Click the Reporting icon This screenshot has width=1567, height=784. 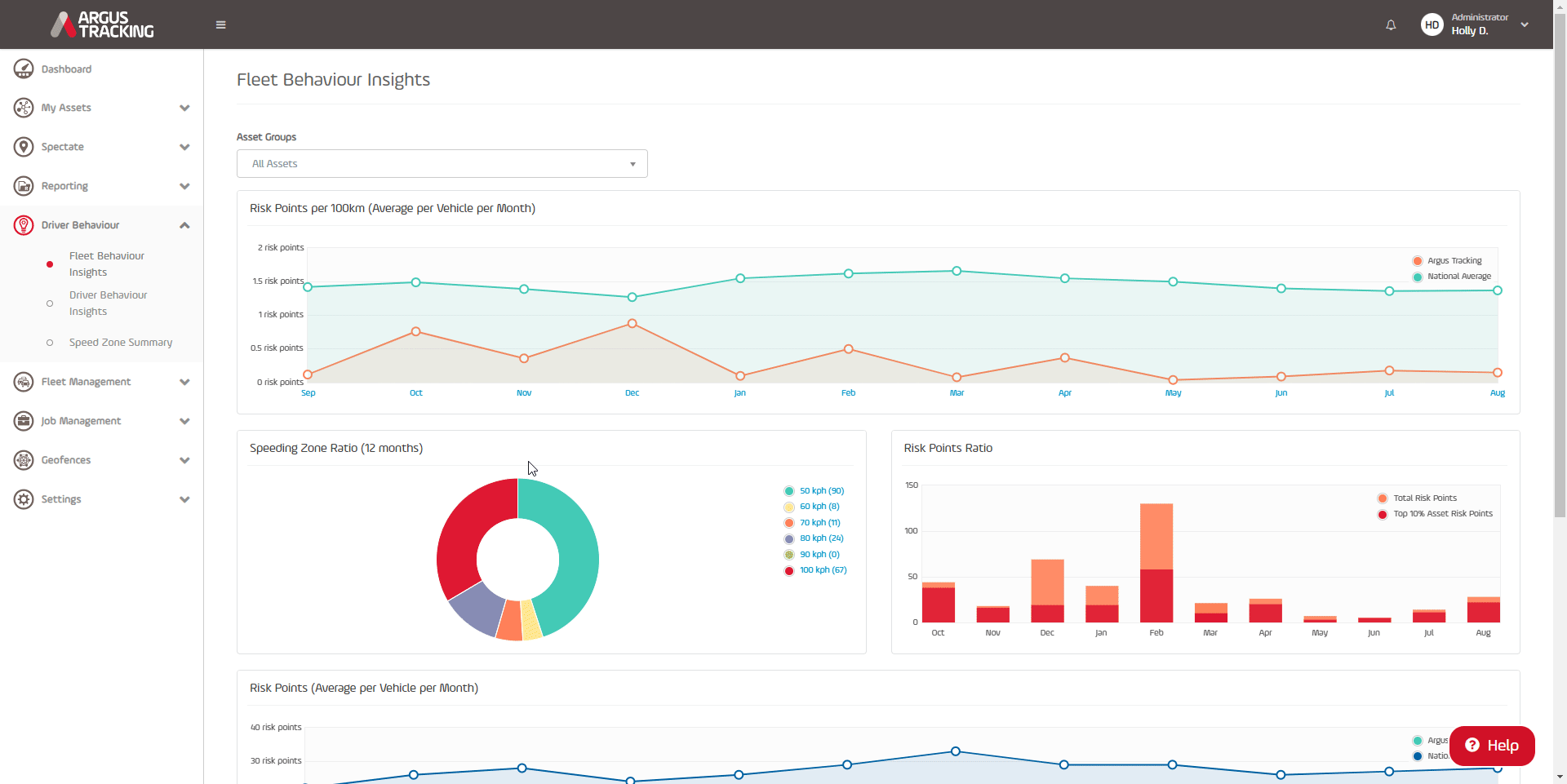24,186
